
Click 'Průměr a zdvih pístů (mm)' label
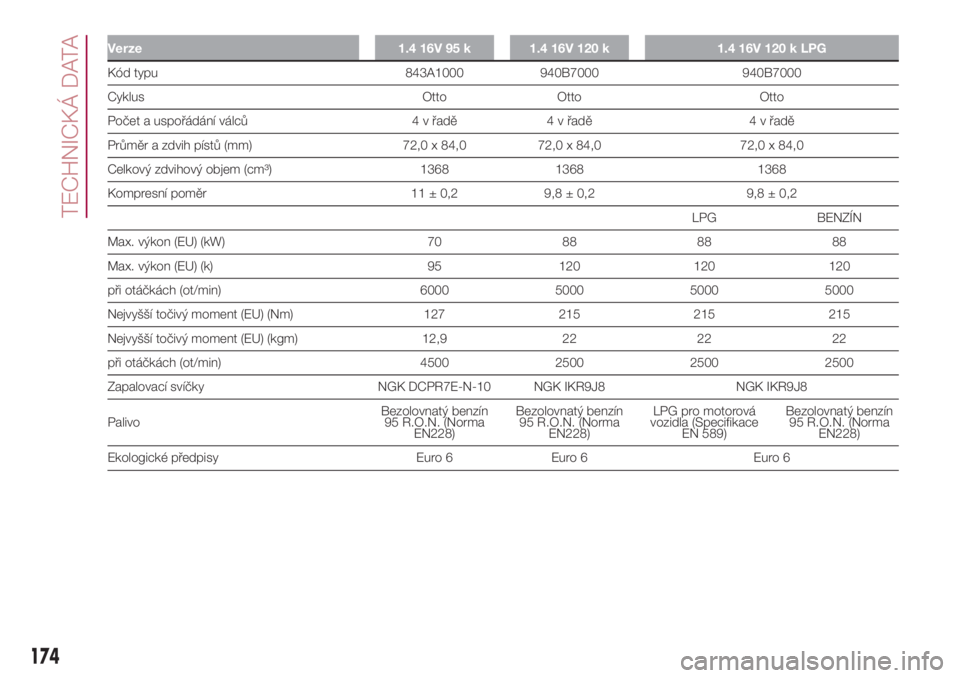pyautogui.click(x=179, y=145)
